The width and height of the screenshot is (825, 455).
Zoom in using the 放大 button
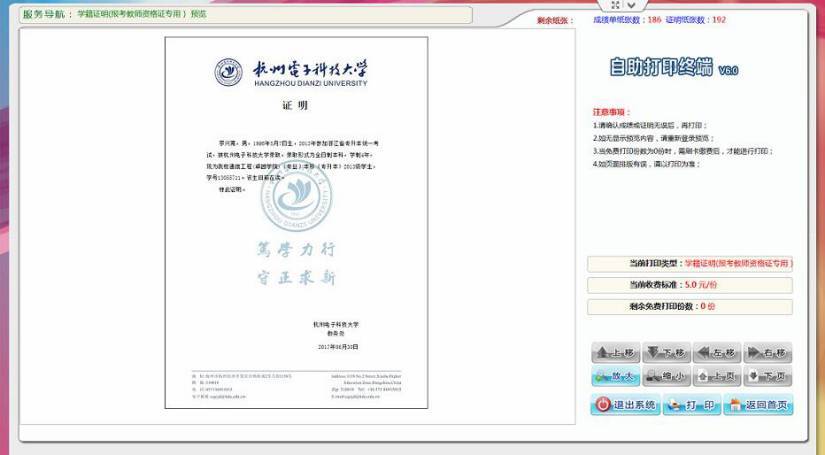[x=616, y=376]
